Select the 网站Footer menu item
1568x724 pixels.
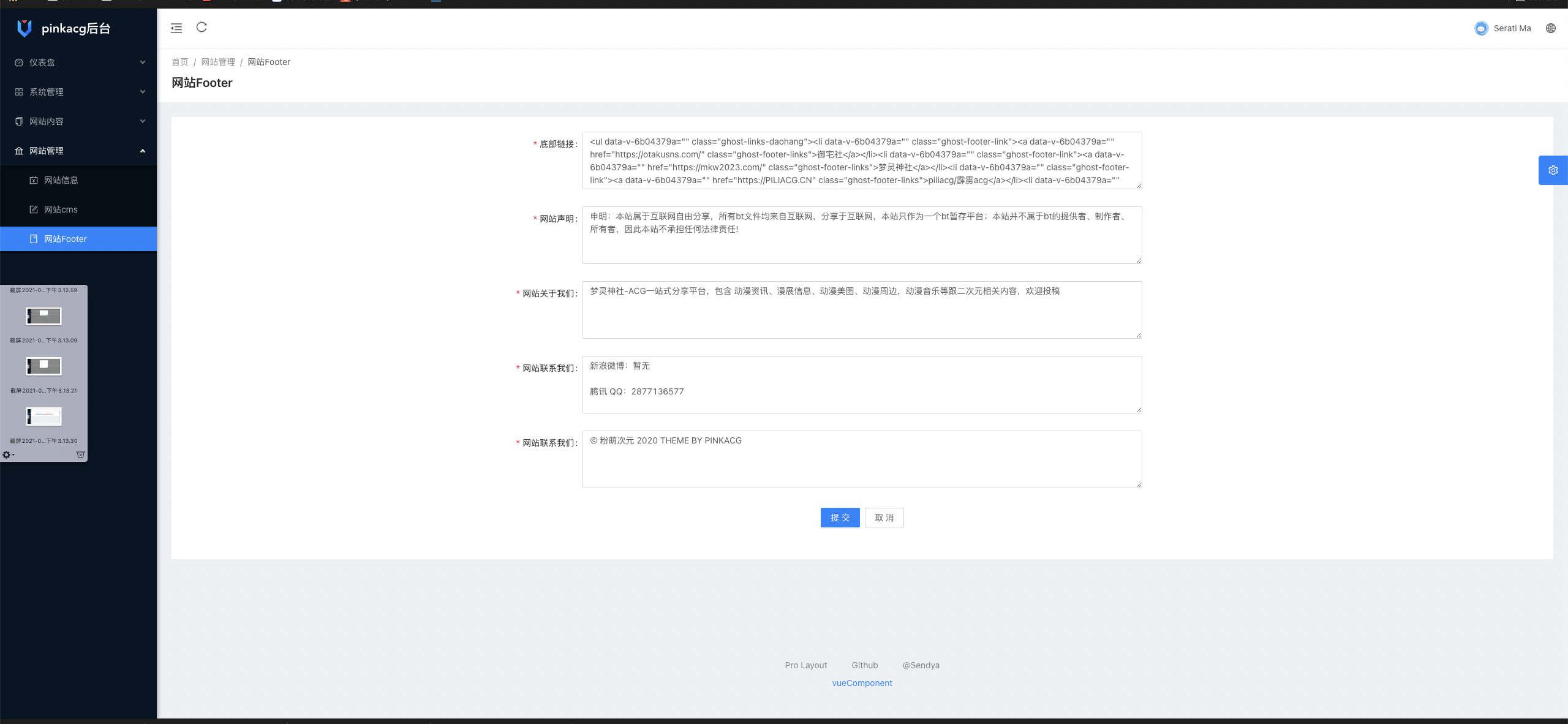(x=66, y=239)
